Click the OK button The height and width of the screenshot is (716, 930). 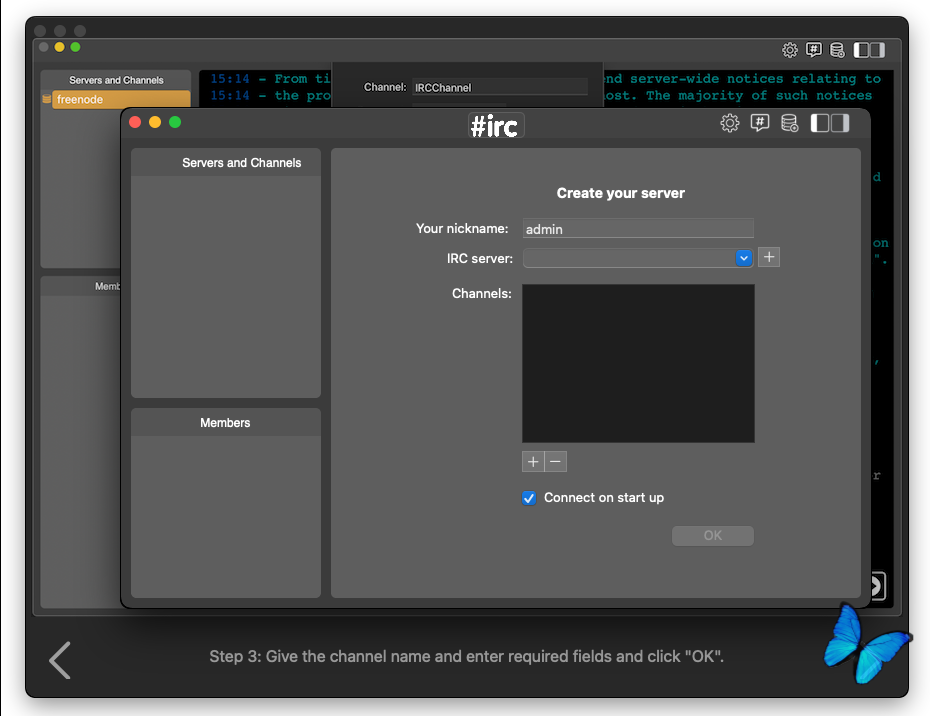coord(712,535)
